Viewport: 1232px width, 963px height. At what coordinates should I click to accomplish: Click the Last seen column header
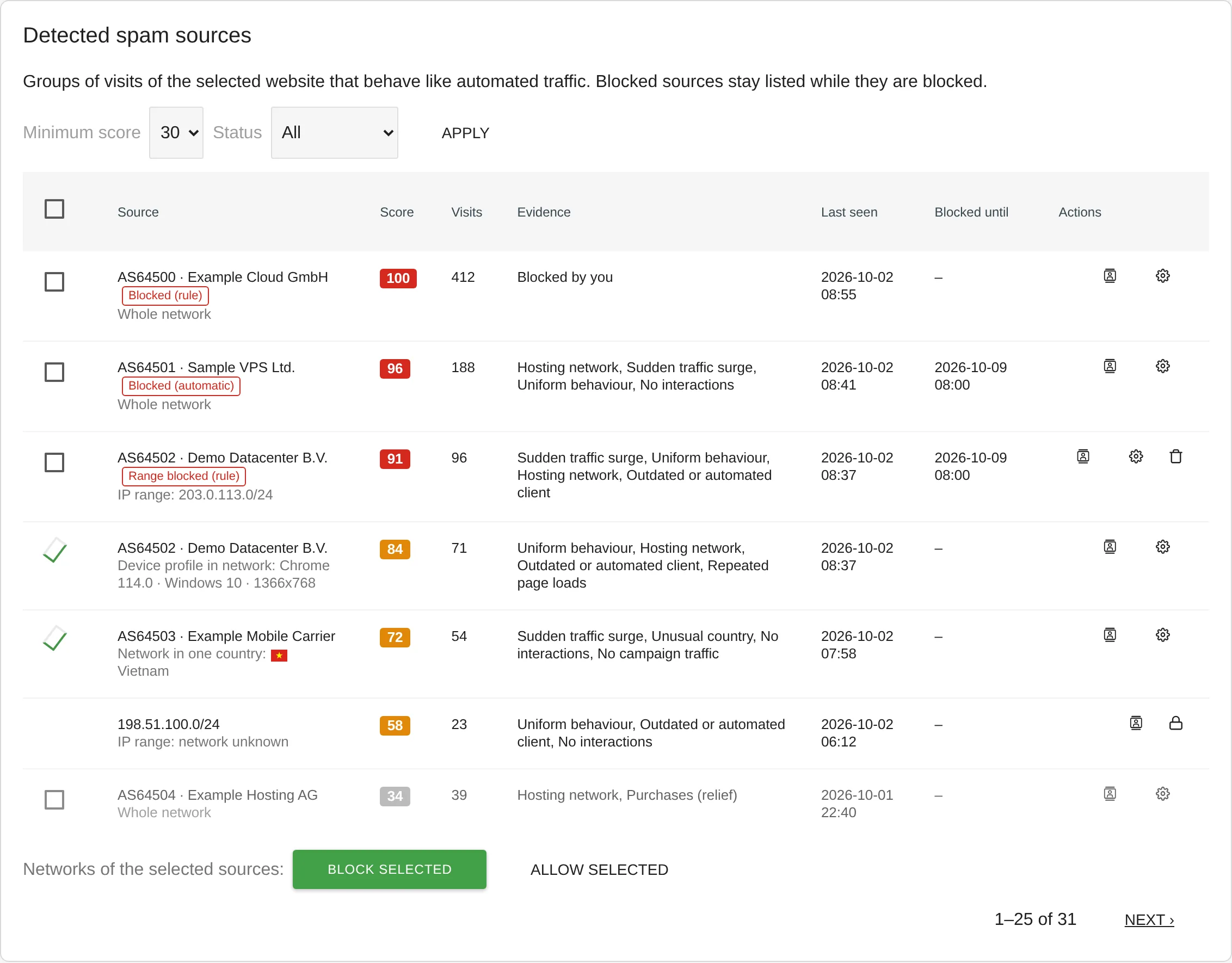click(849, 212)
